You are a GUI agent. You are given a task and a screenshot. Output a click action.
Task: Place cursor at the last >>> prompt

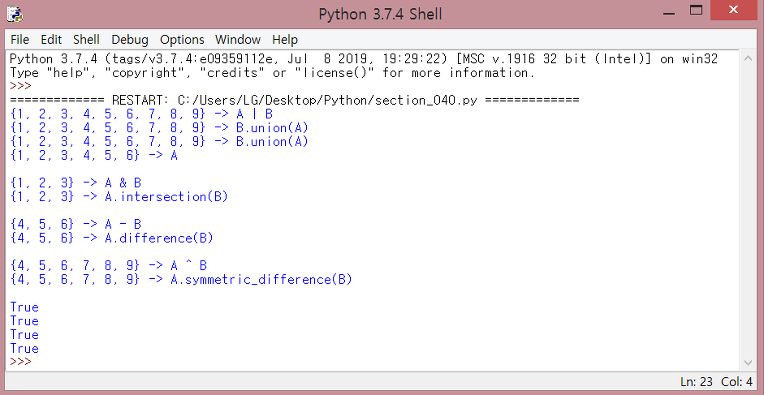tap(20, 362)
